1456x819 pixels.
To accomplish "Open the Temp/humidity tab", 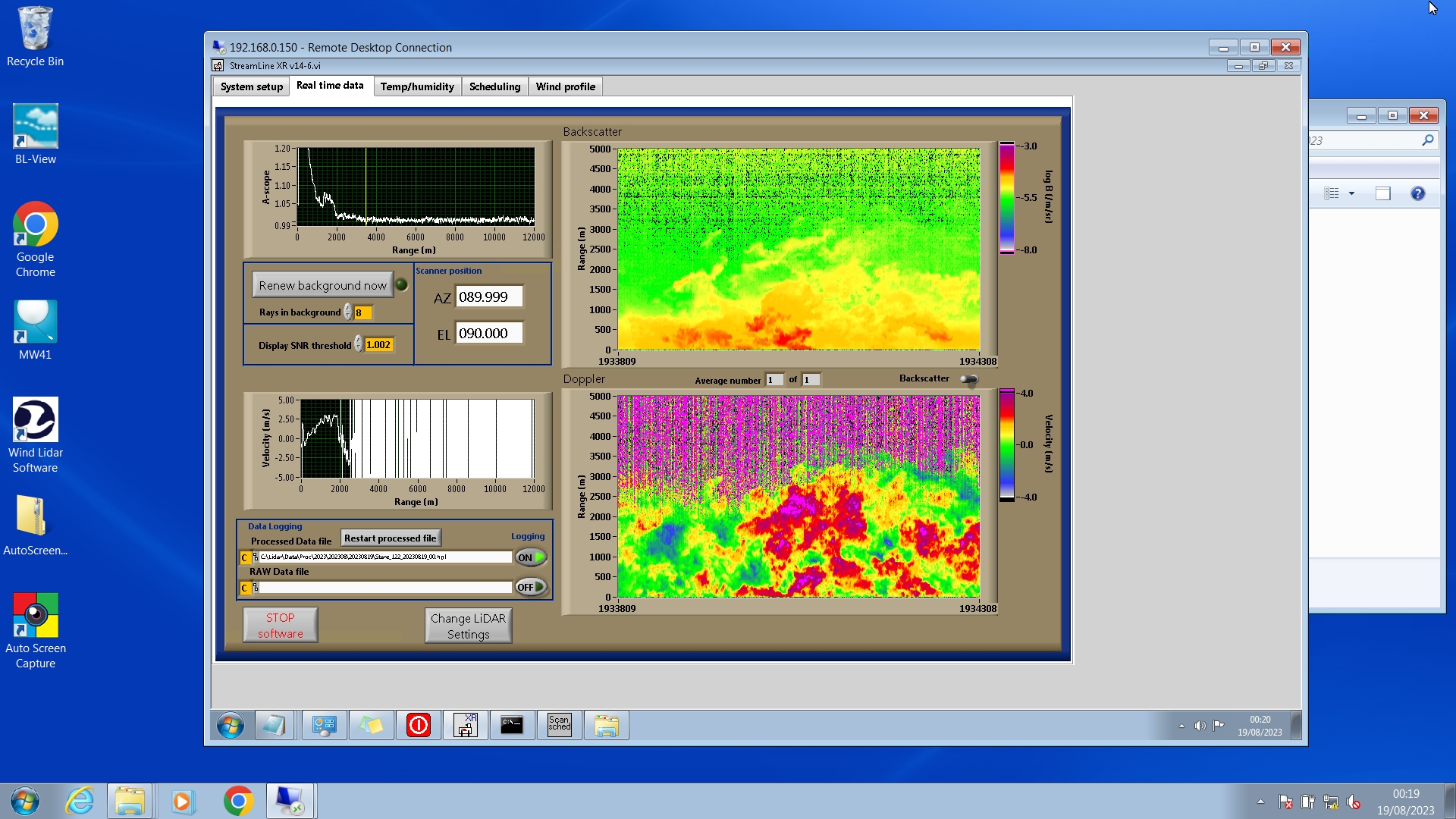I will 417,86.
